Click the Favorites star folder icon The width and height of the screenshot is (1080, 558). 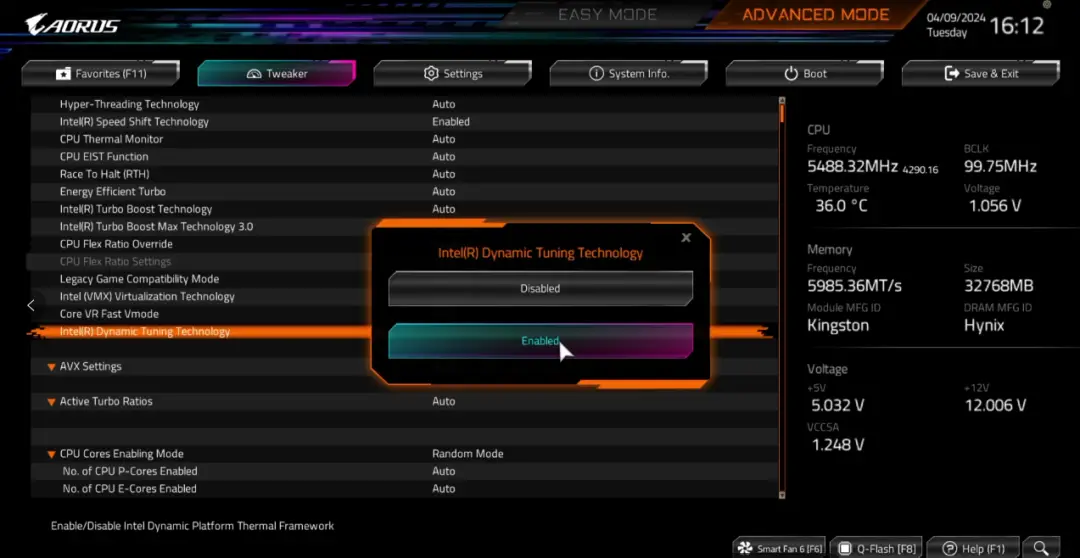pyautogui.click(x=63, y=74)
